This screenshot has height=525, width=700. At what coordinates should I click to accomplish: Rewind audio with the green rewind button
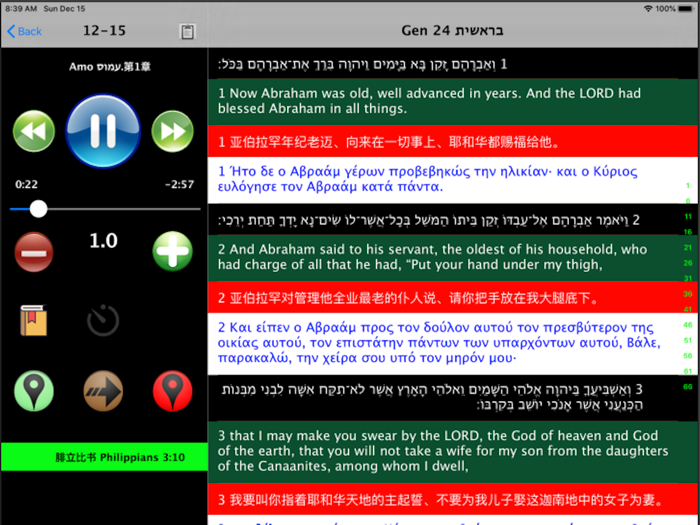(34, 131)
